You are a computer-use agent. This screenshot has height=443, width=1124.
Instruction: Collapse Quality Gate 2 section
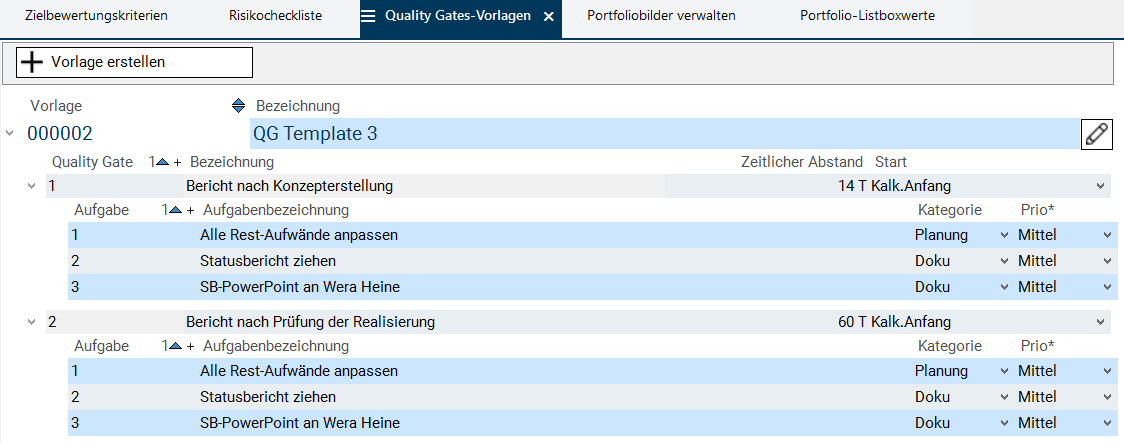click(x=32, y=322)
